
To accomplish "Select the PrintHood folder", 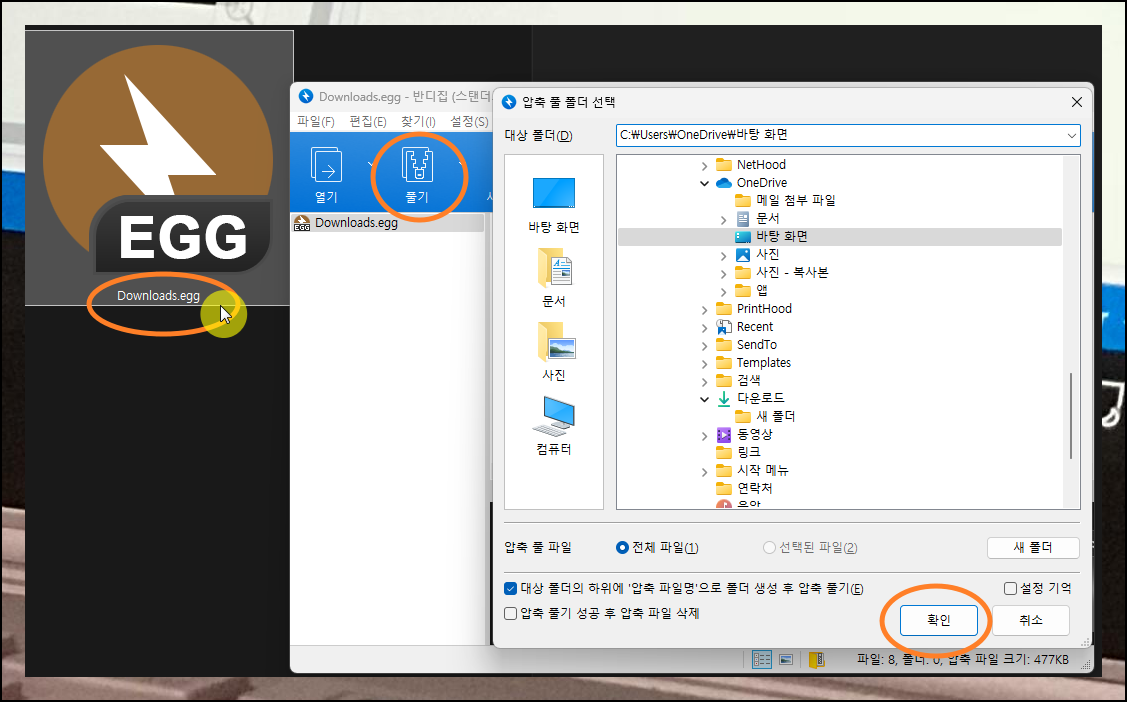I will click(x=754, y=308).
